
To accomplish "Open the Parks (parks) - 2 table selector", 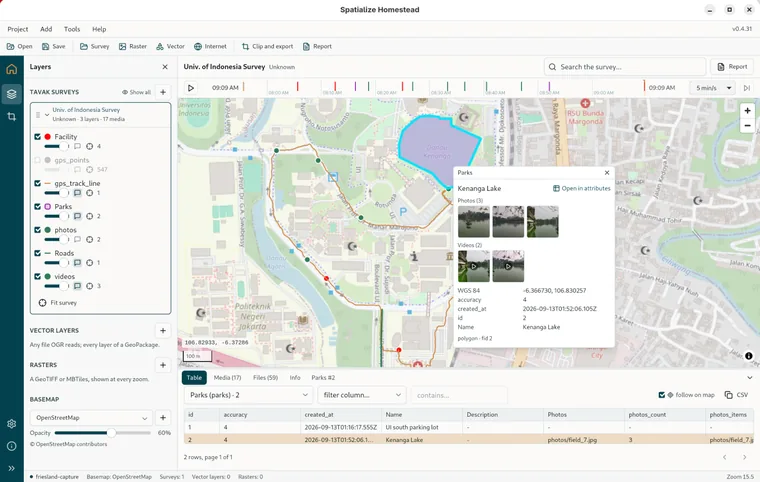I will (x=248, y=395).
